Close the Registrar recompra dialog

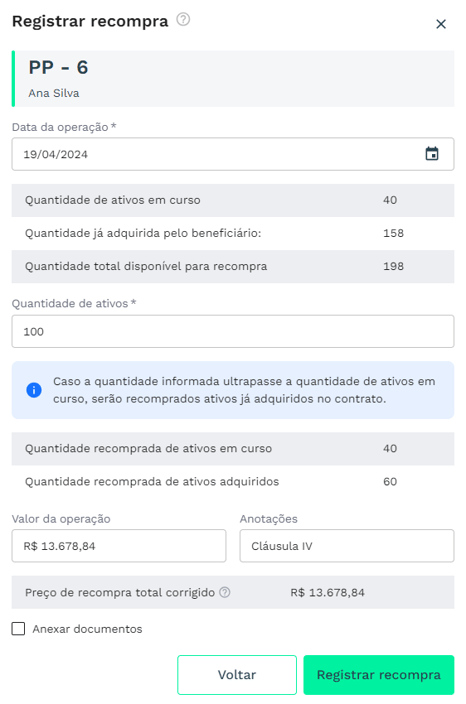(441, 24)
